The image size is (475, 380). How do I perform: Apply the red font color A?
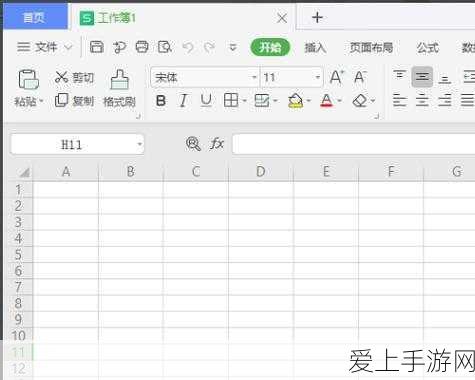326,100
